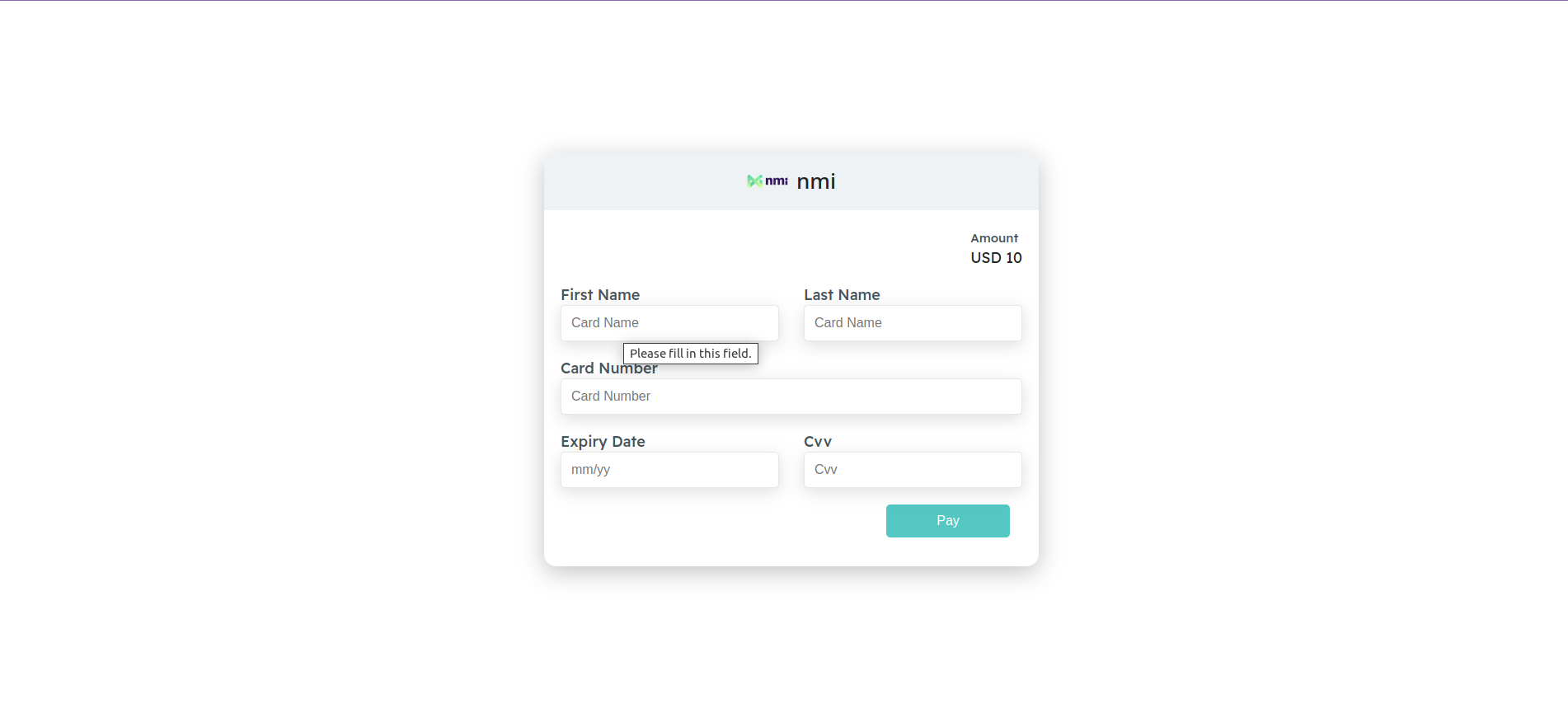1568x718 pixels.
Task: Click the Expiry Date label
Action: [603, 442]
